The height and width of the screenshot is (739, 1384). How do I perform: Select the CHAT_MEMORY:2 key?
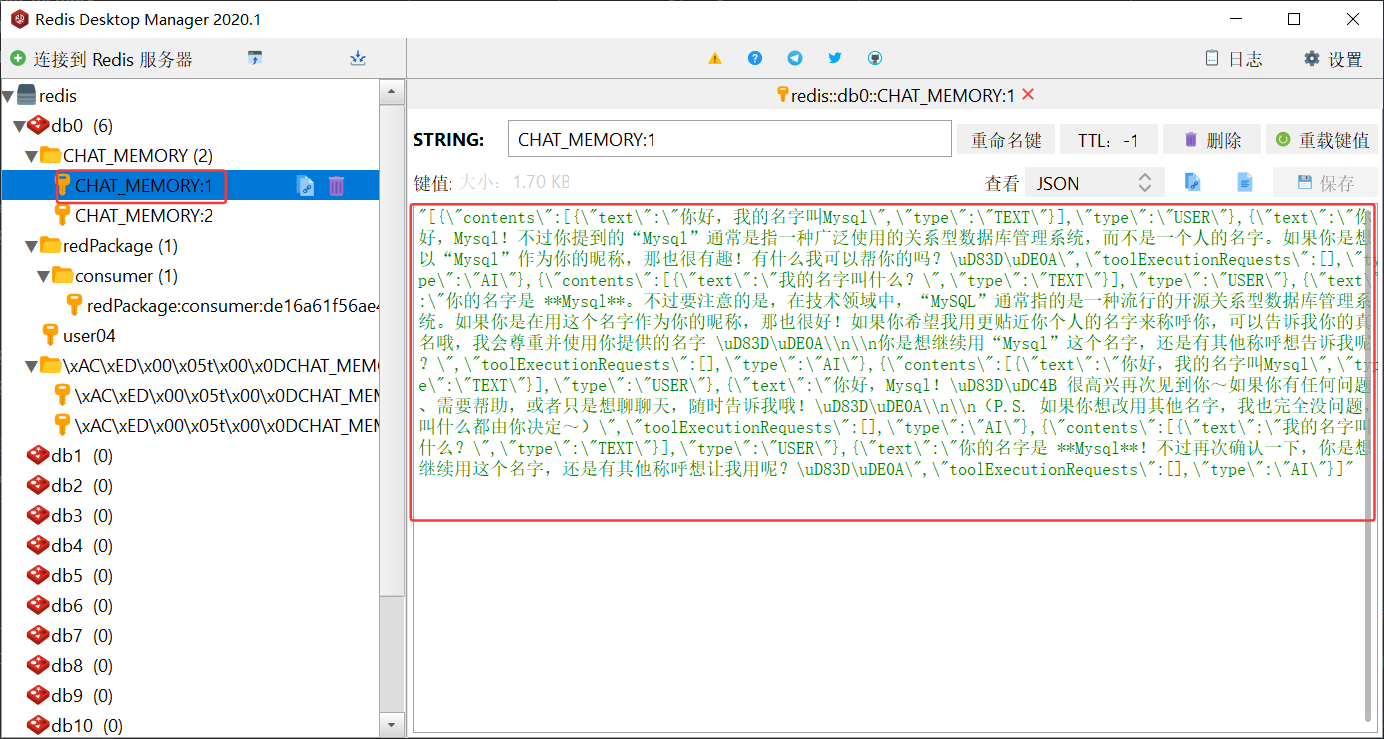143,215
